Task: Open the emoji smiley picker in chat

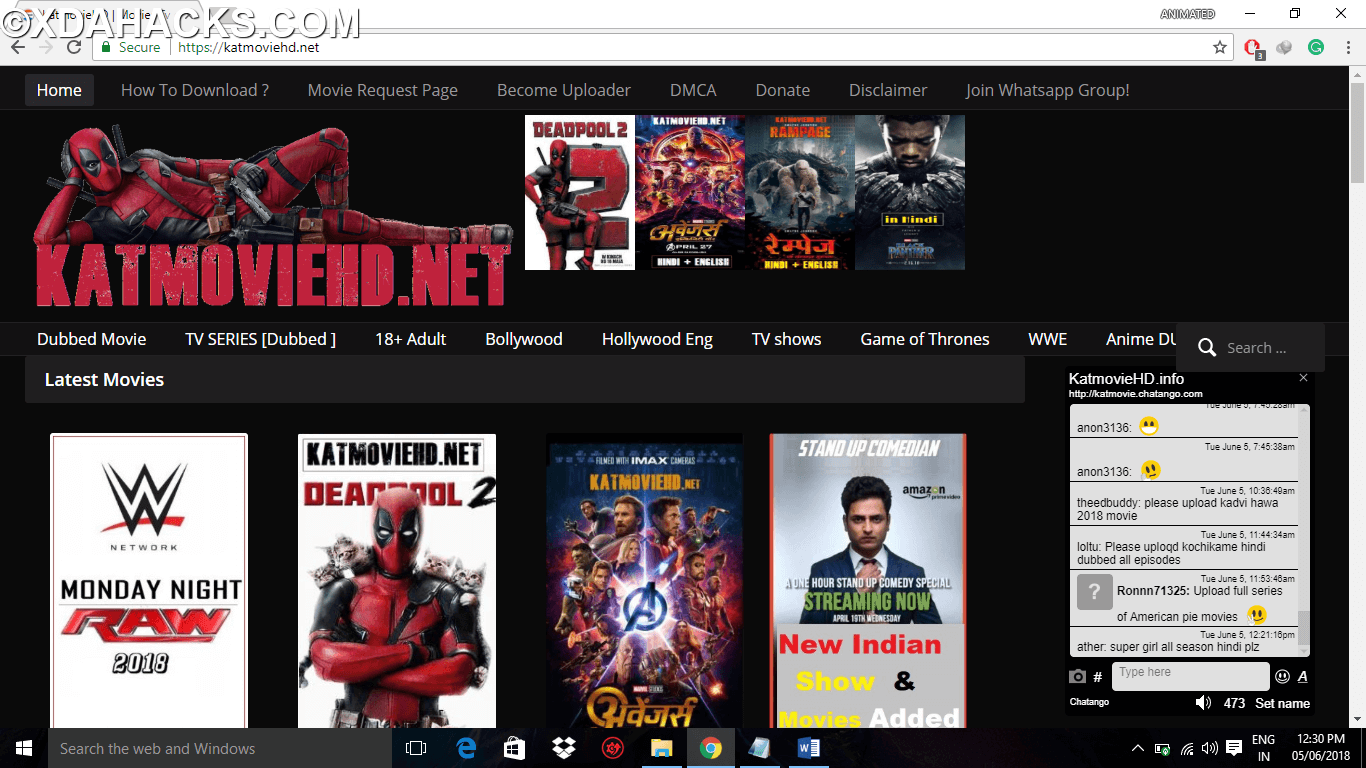Action: [1282, 677]
